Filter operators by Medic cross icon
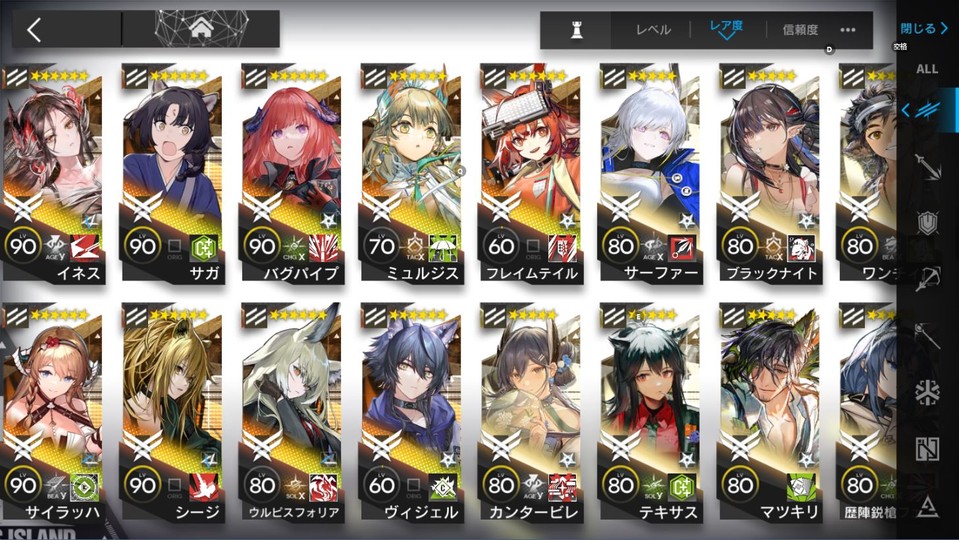959x540 pixels. tap(927, 393)
